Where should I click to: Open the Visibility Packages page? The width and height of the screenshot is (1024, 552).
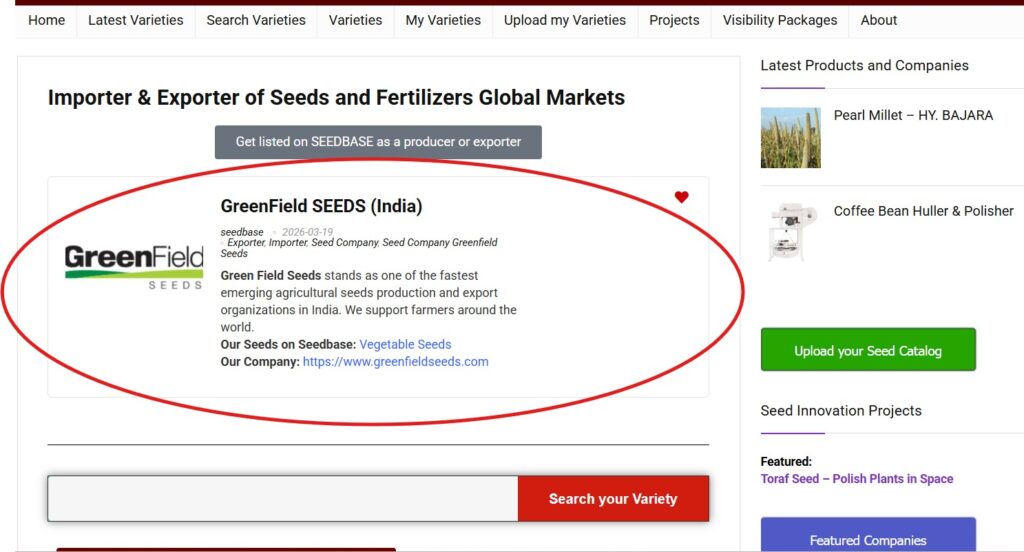click(780, 20)
